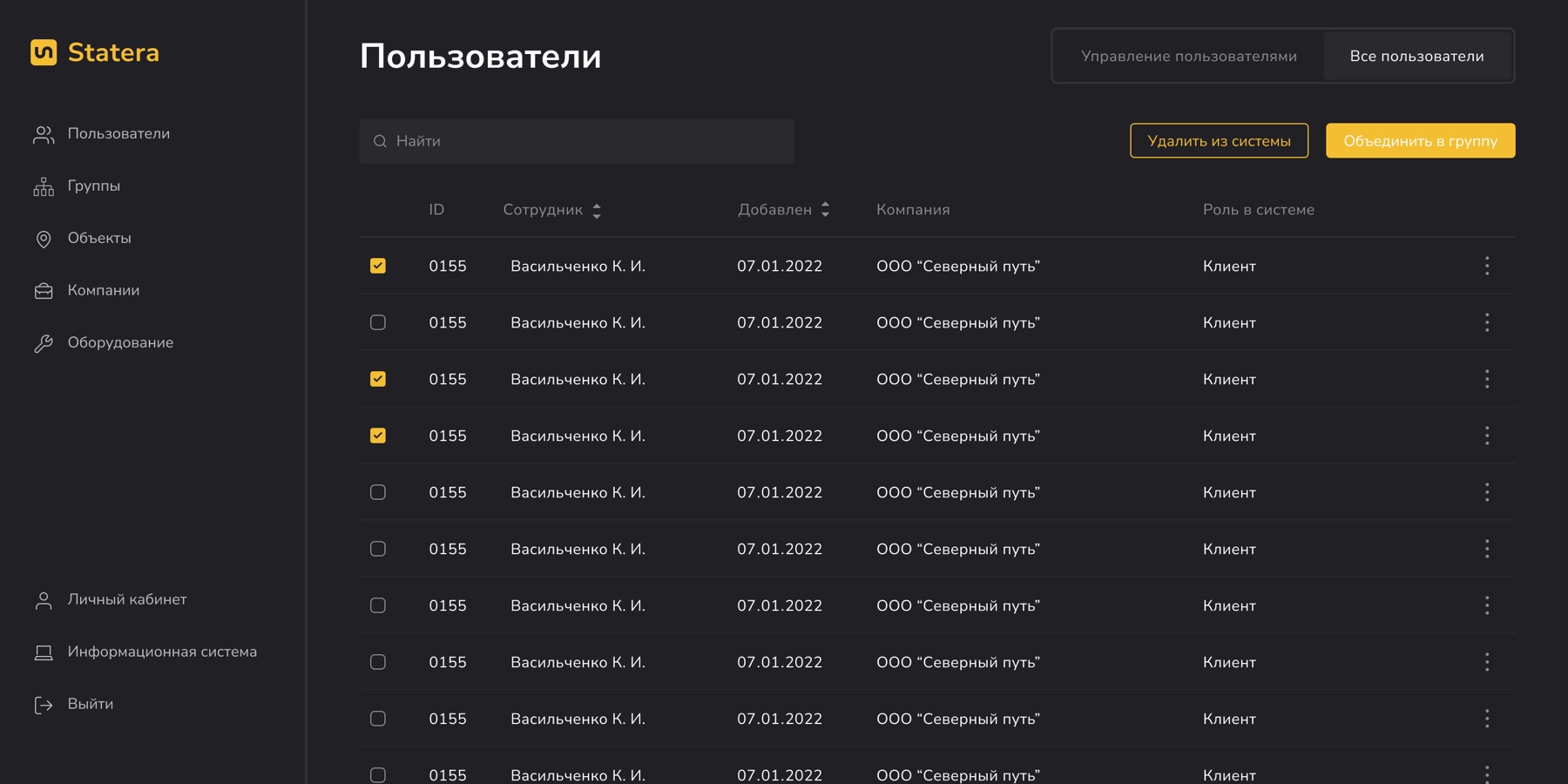Switch to Управление пользователями tab
Viewport: 1568px width, 784px height.
(x=1189, y=56)
